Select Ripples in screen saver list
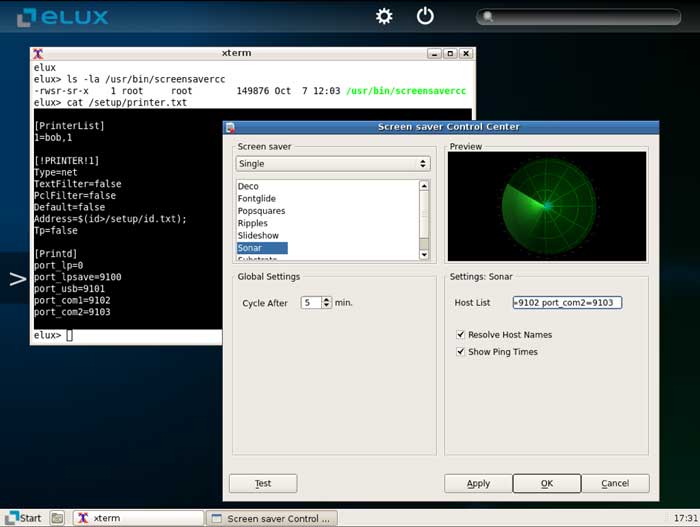Image resolution: width=700 pixels, height=527 pixels. [253, 224]
